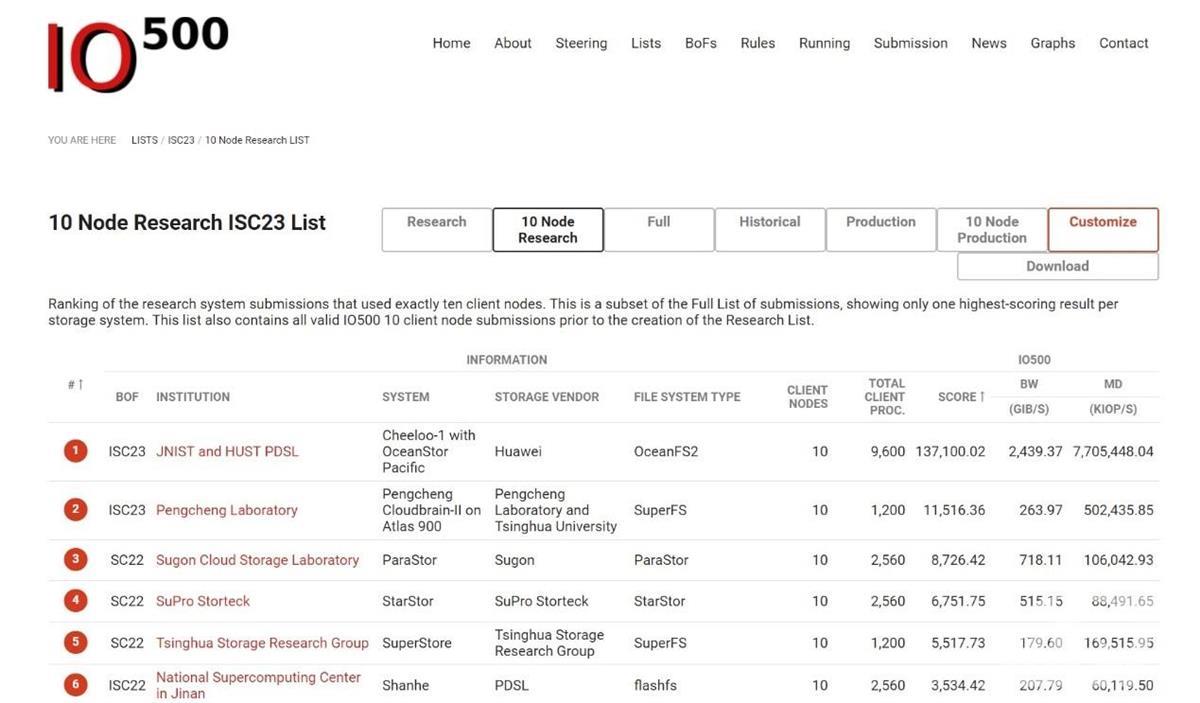Open the Lists menu item

(x=645, y=43)
